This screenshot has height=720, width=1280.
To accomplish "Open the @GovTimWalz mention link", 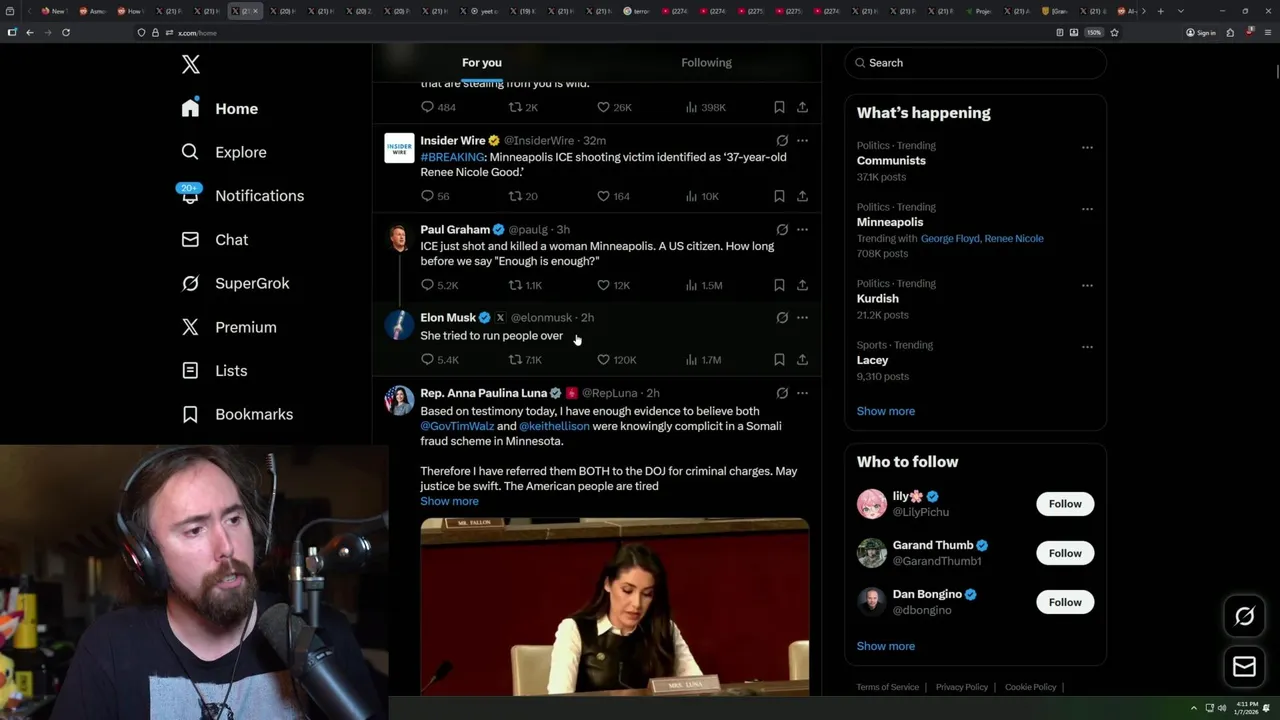I will click(457, 426).
